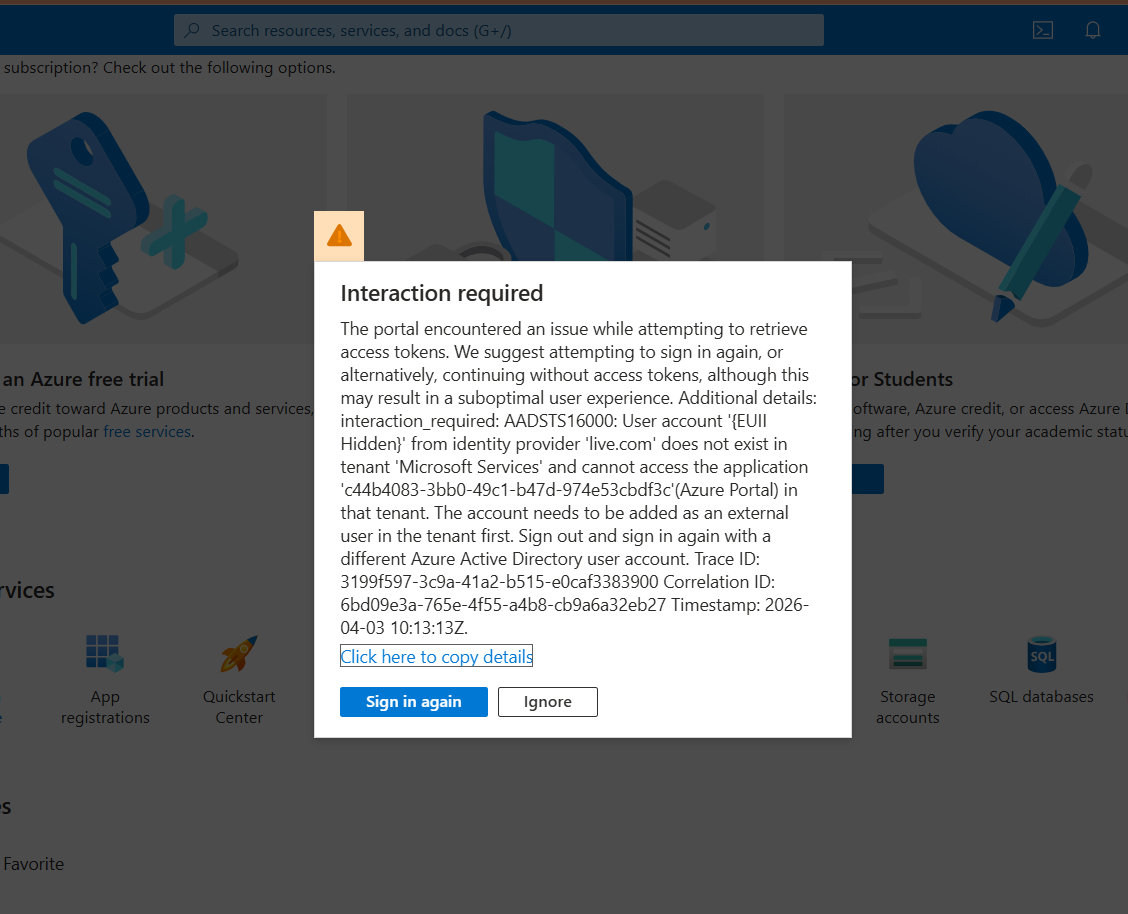The image size is (1128, 914).
Task: Focus the search resources input field
Action: pos(499,30)
